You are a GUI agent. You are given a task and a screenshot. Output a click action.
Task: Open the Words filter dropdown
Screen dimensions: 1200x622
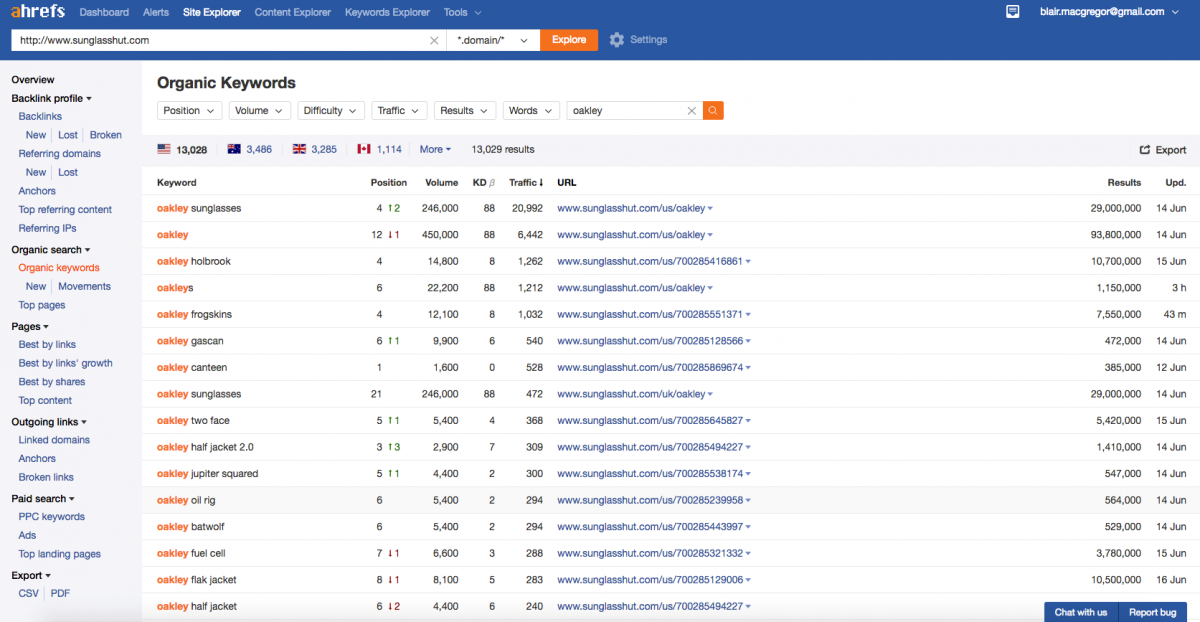click(x=531, y=111)
